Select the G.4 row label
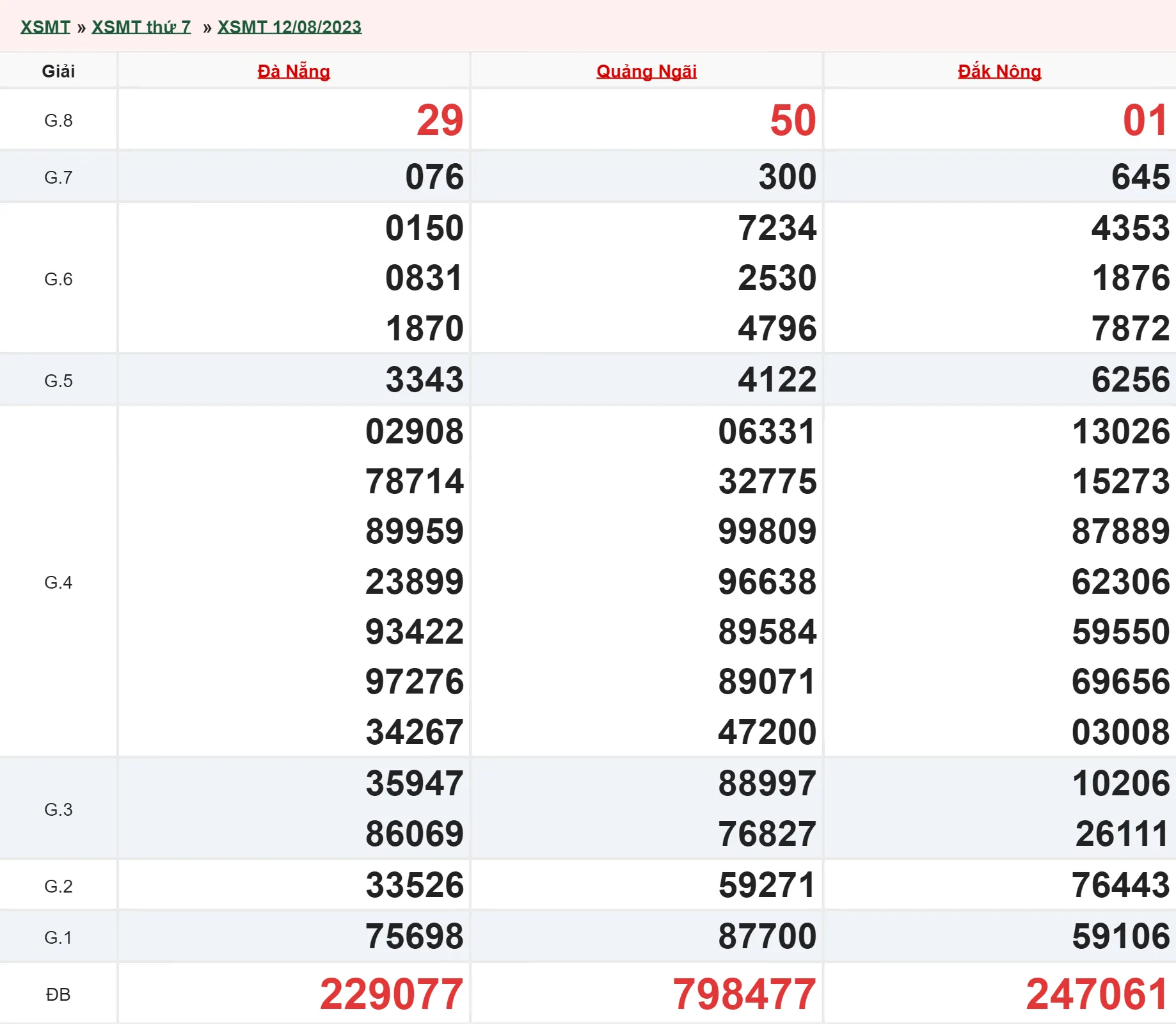This screenshot has height=1025, width=1176. pos(58,582)
